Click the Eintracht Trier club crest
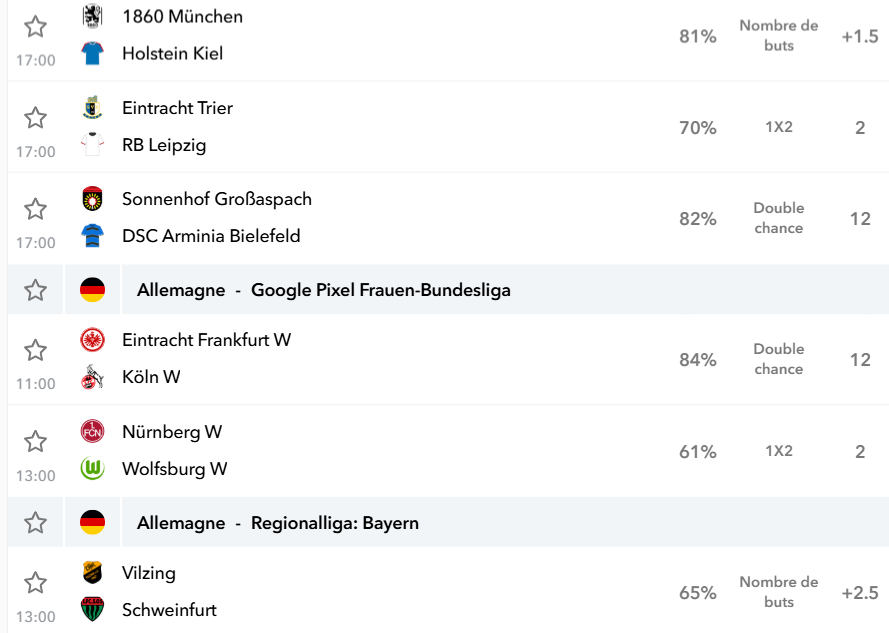 coord(92,107)
